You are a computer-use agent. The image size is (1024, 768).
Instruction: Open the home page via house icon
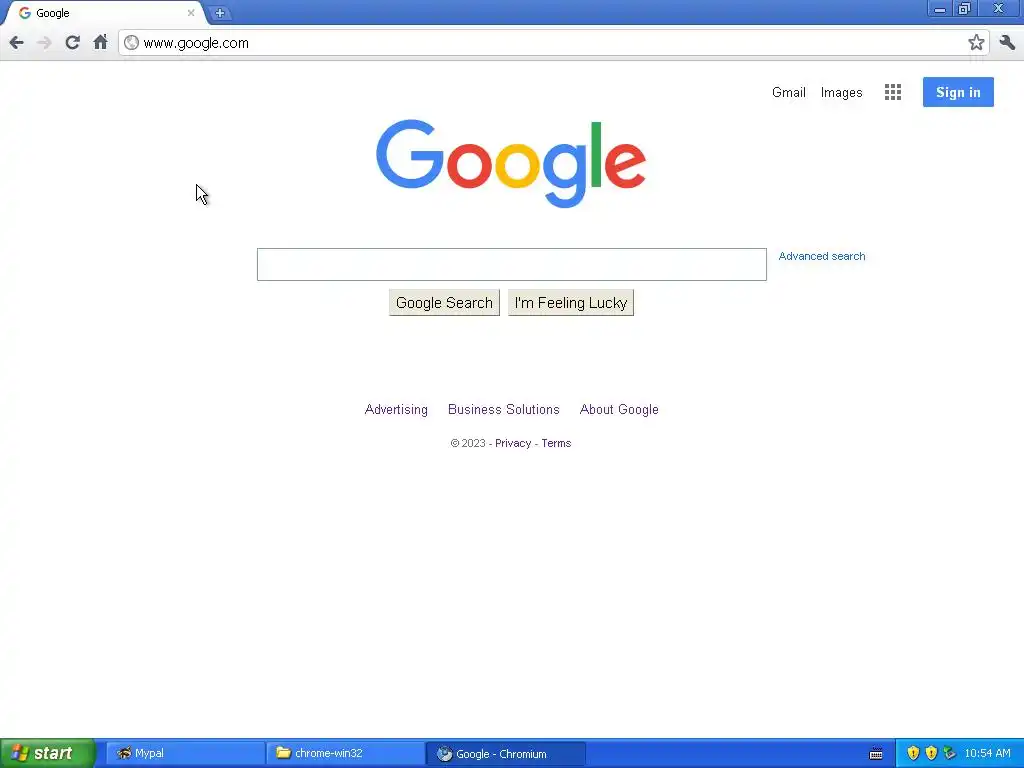click(100, 43)
